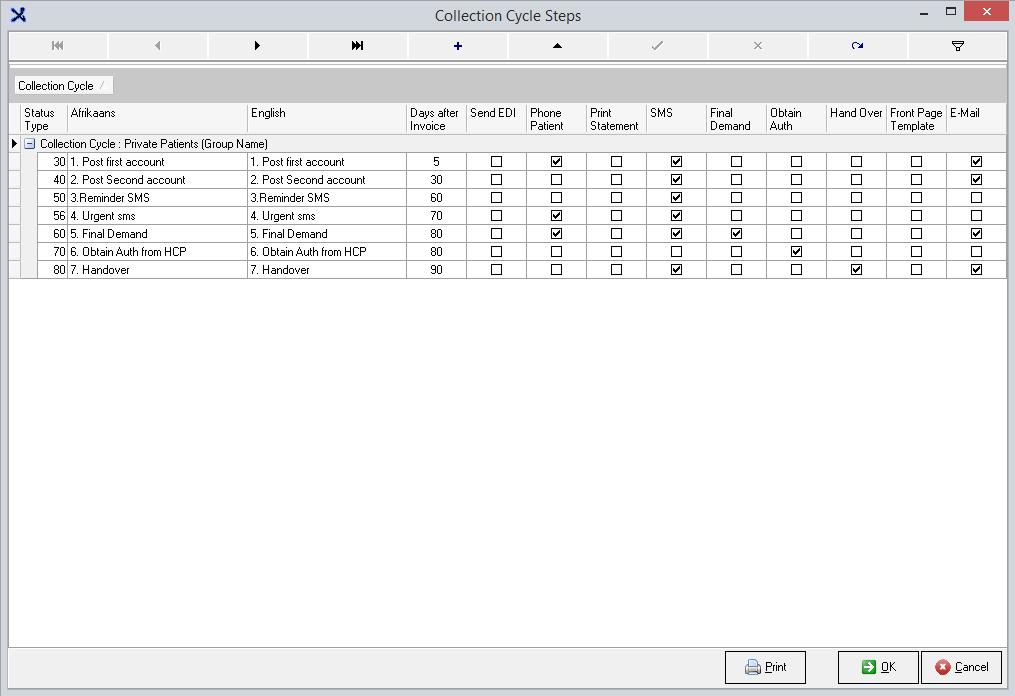Refresh data with curved arrow icon
Image resolution: width=1015 pixels, height=696 pixels.
pyautogui.click(x=858, y=46)
